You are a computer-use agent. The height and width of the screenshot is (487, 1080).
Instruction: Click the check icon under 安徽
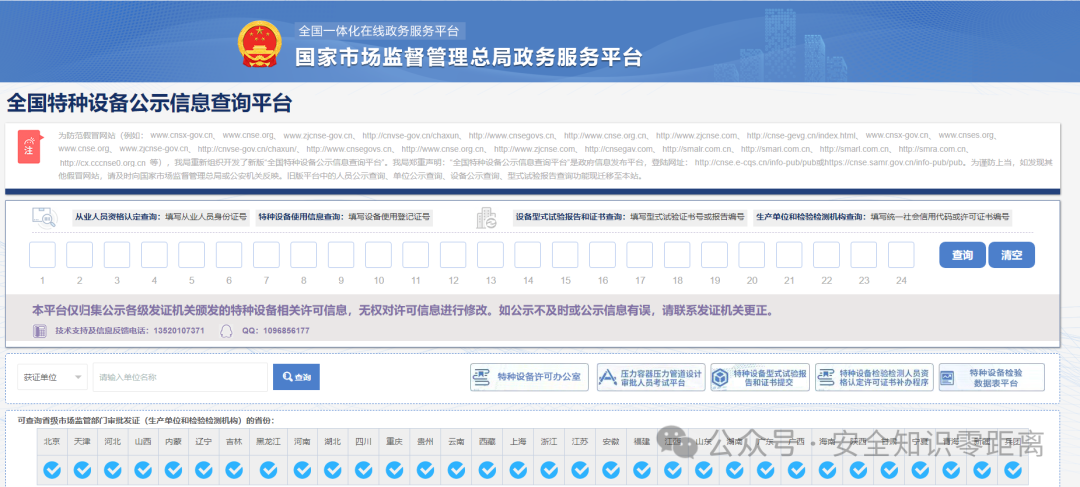(610, 470)
